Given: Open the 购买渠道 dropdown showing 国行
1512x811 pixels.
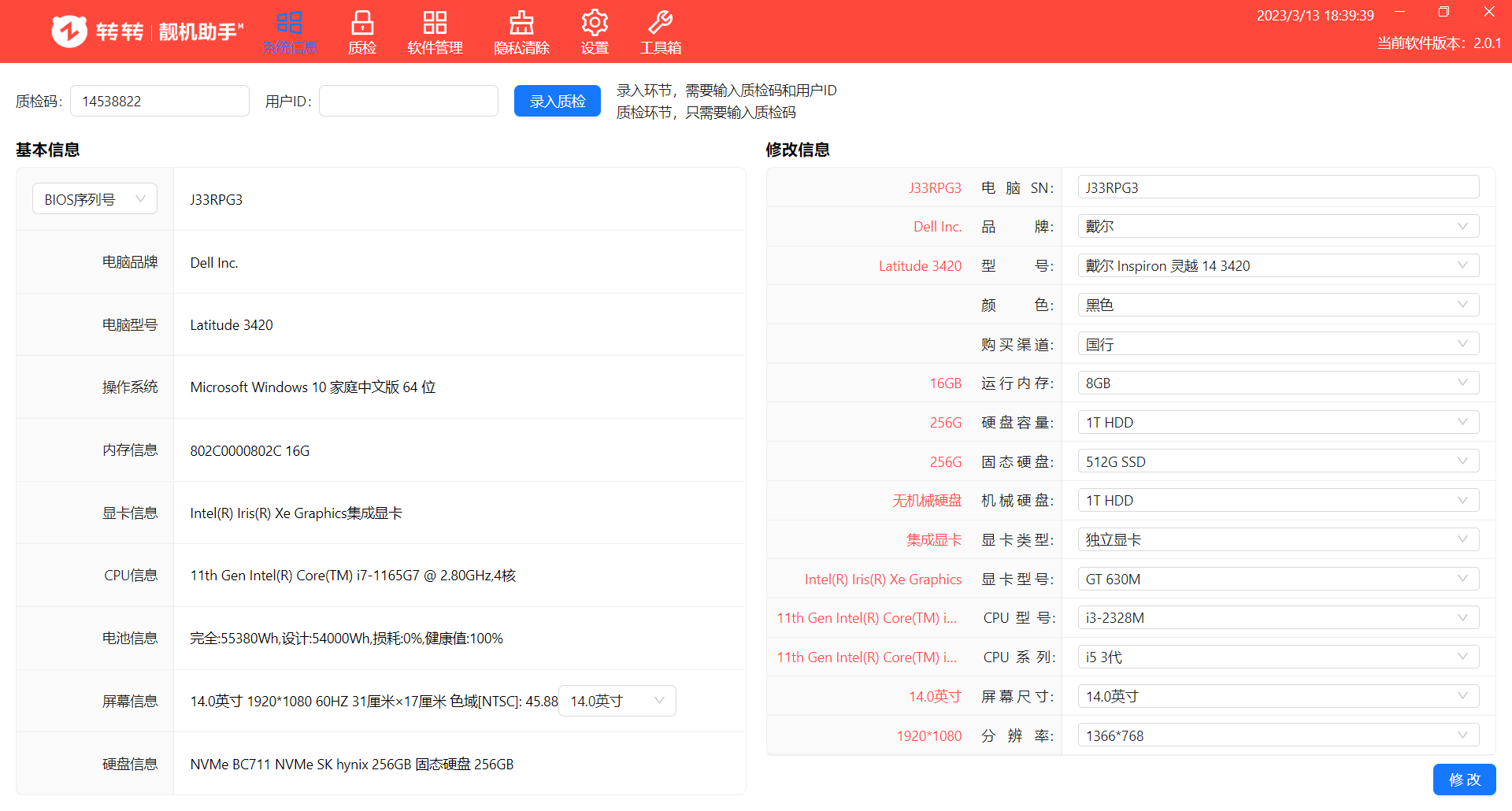Looking at the screenshot, I should click(x=1278, y=344).
